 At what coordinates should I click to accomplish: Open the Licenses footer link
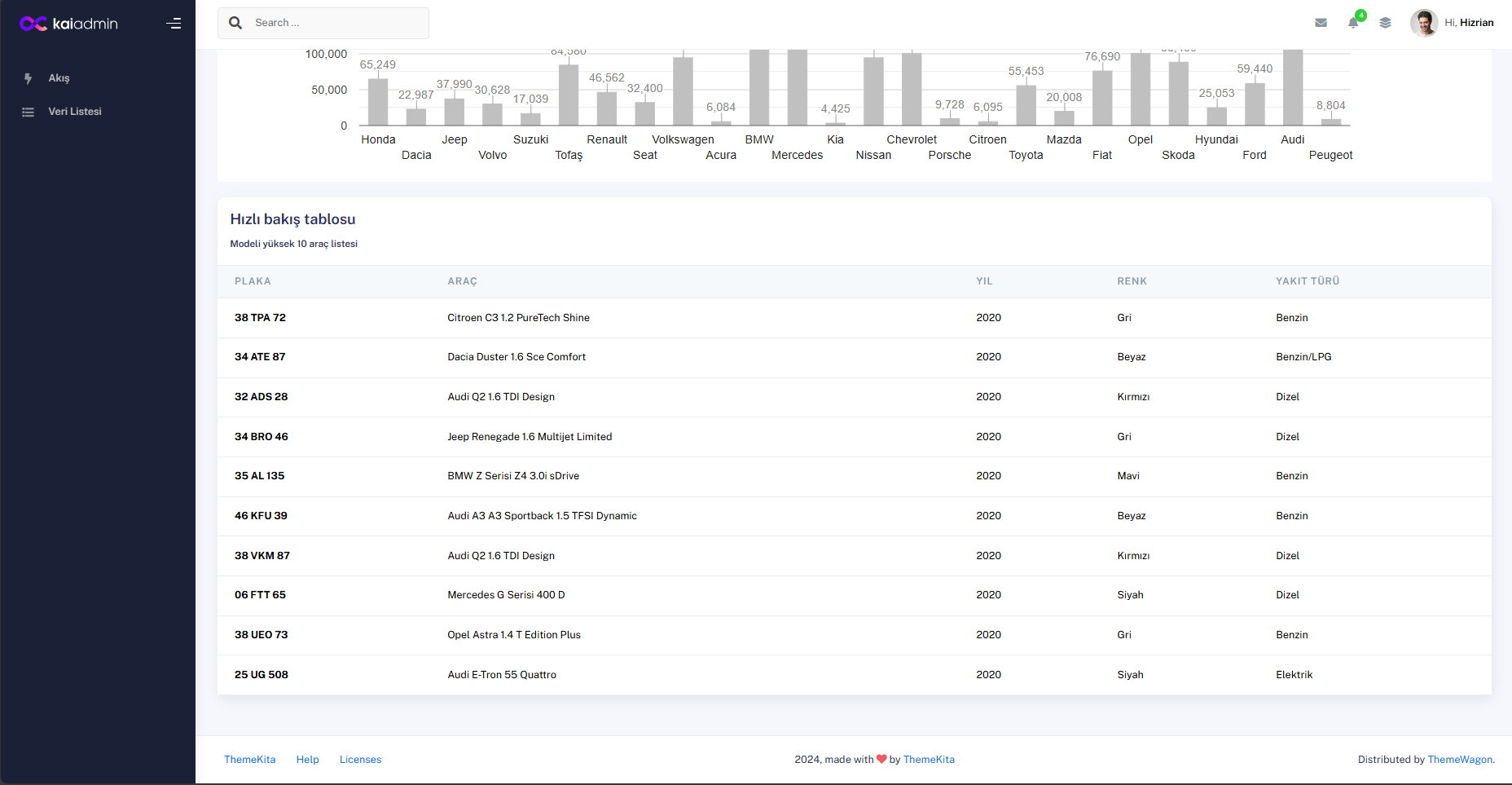pos(360,760)
